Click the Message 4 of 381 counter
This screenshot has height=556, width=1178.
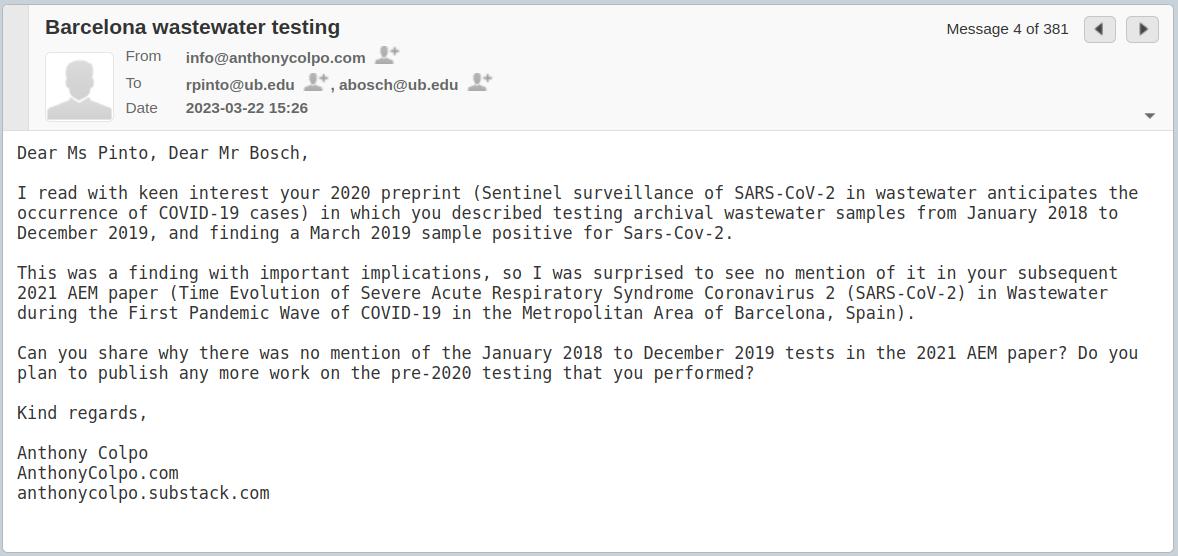(1007, 29)
